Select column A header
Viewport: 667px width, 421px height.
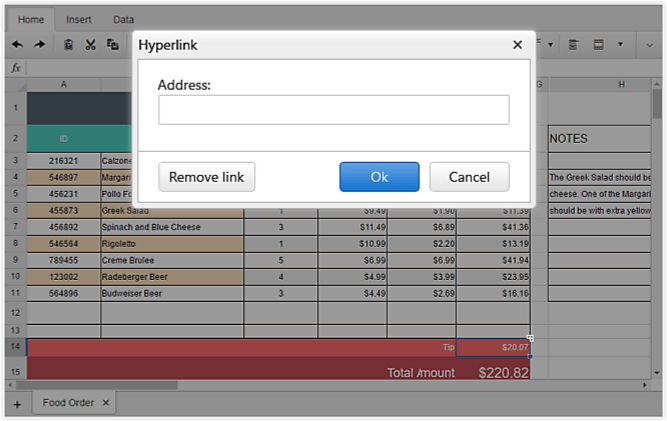click(x=63, y=85)
